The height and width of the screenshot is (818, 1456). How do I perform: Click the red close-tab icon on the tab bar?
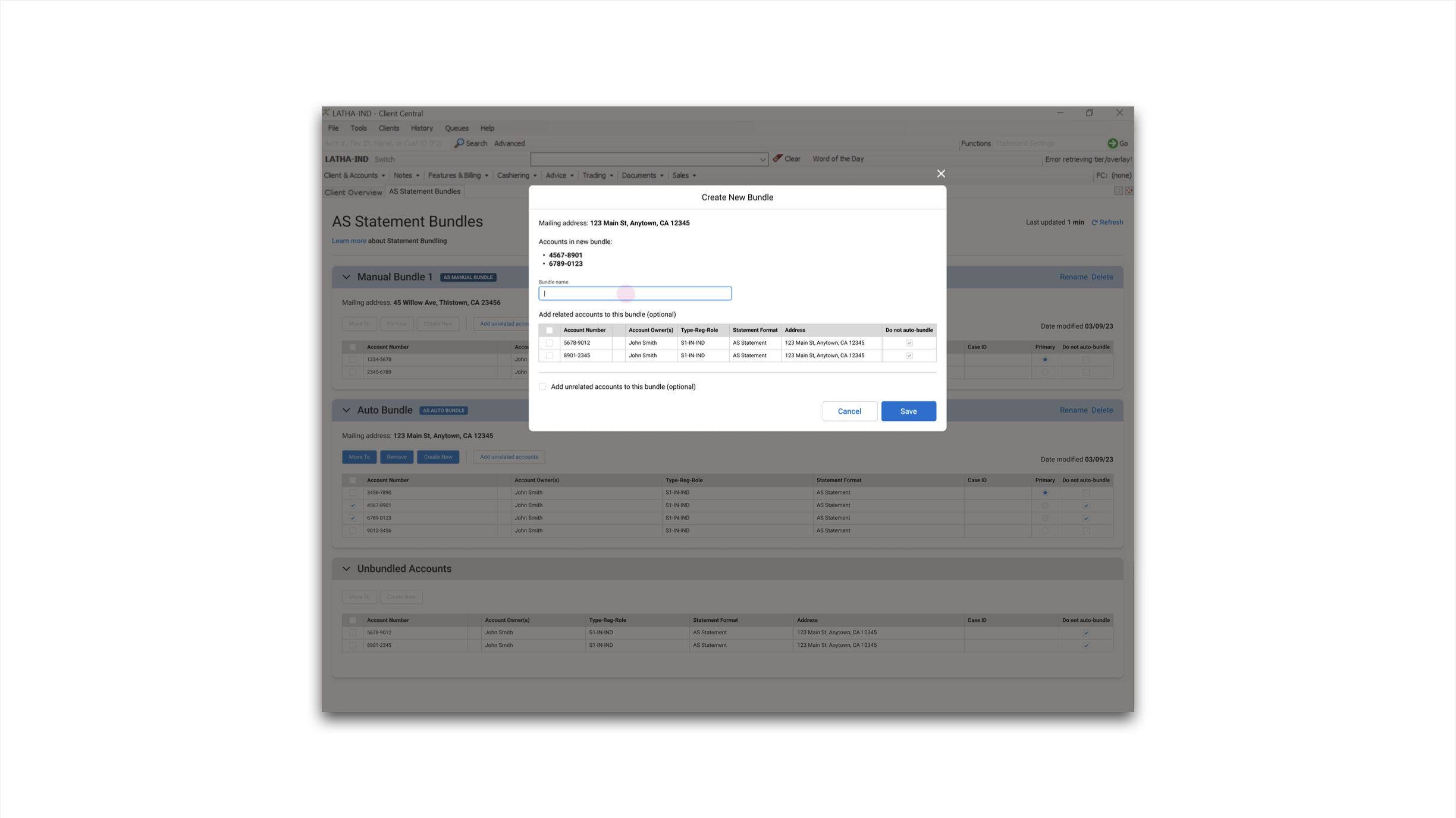point(1129,191)
